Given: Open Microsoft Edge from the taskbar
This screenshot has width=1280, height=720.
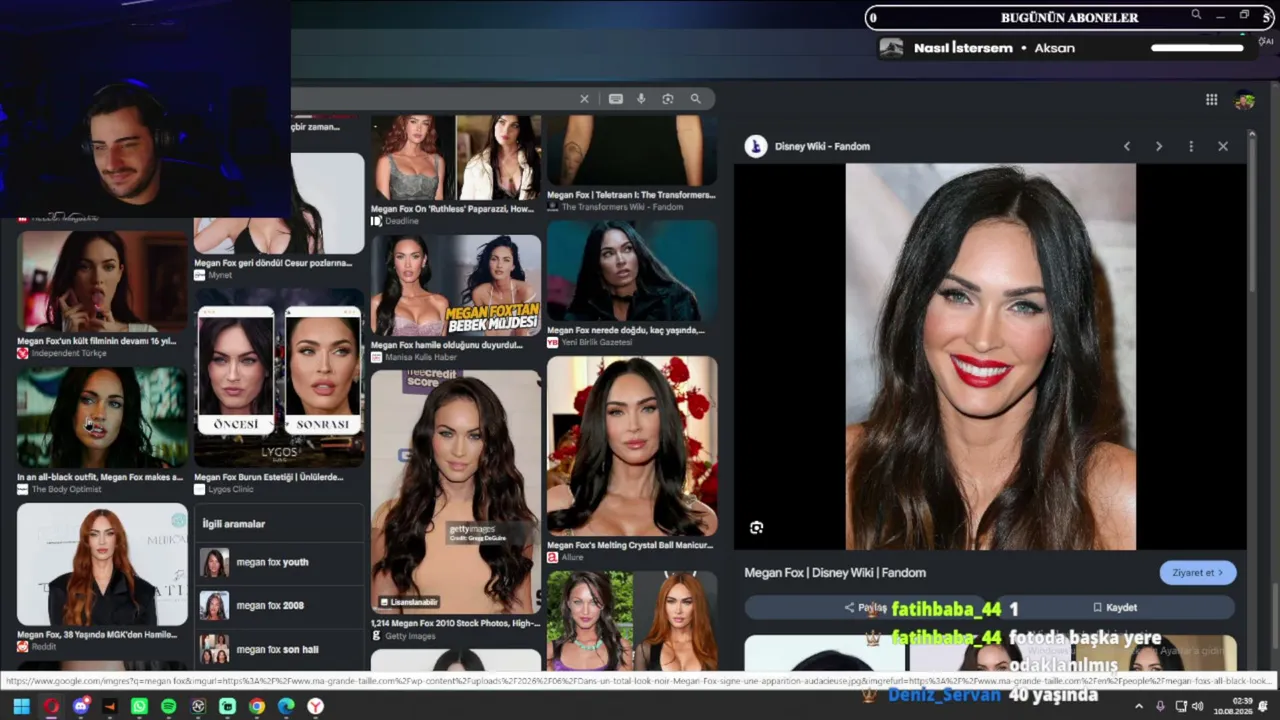Looking at the screenshot, I should (286, 706).
